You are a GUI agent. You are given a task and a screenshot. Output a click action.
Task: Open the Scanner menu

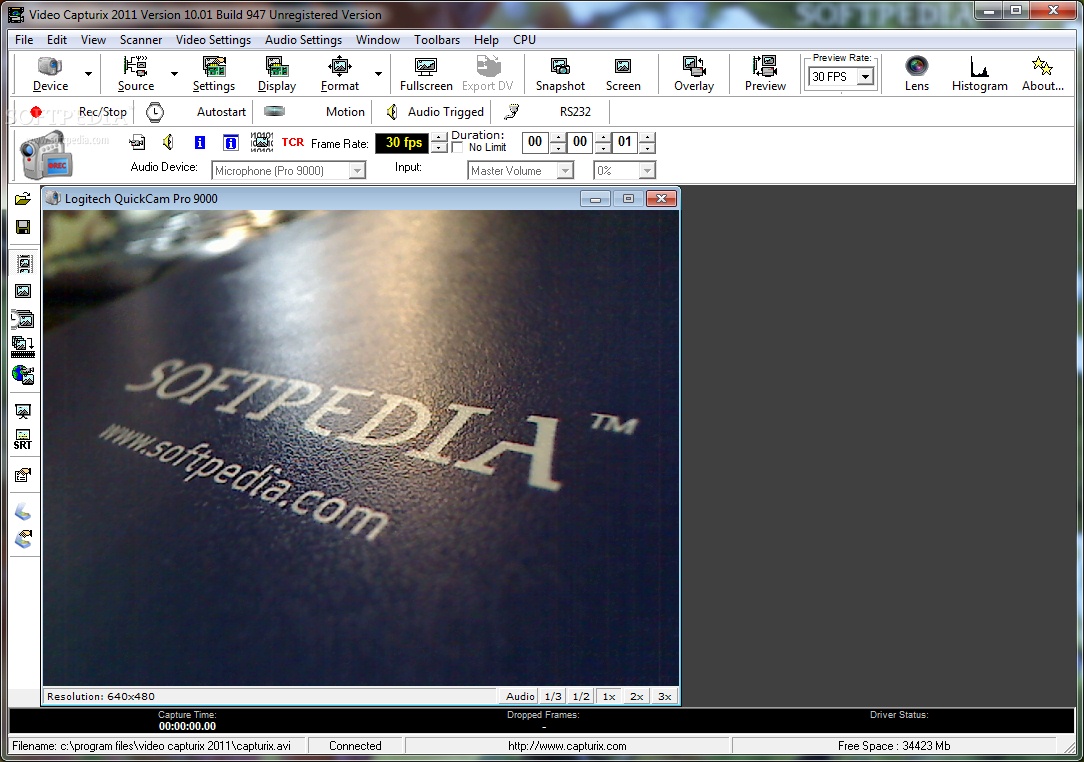pos(141,39)
